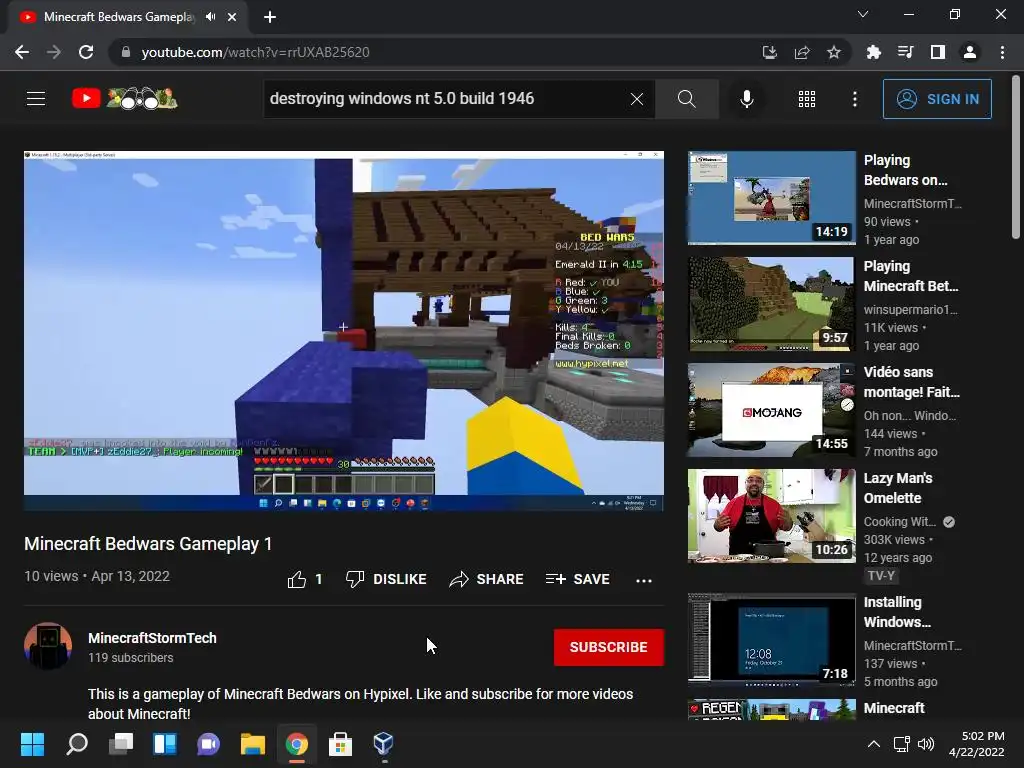Open the Mojang 'Vidéo sans montage' thumbnail
Image resolution: width=1024 pixels, height=768 pixels.
771,410
